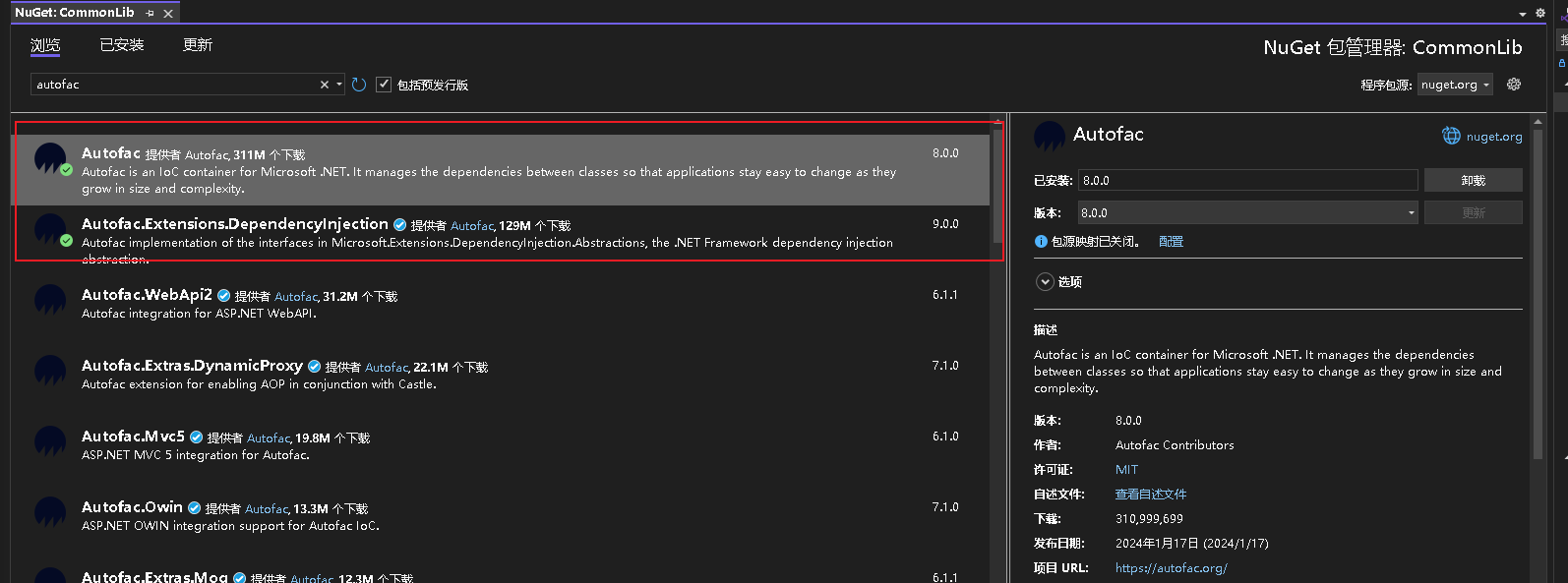Click installed checkmark on Autofac package
Screen dimensions: 1568x583
click(x=66, y=170)
